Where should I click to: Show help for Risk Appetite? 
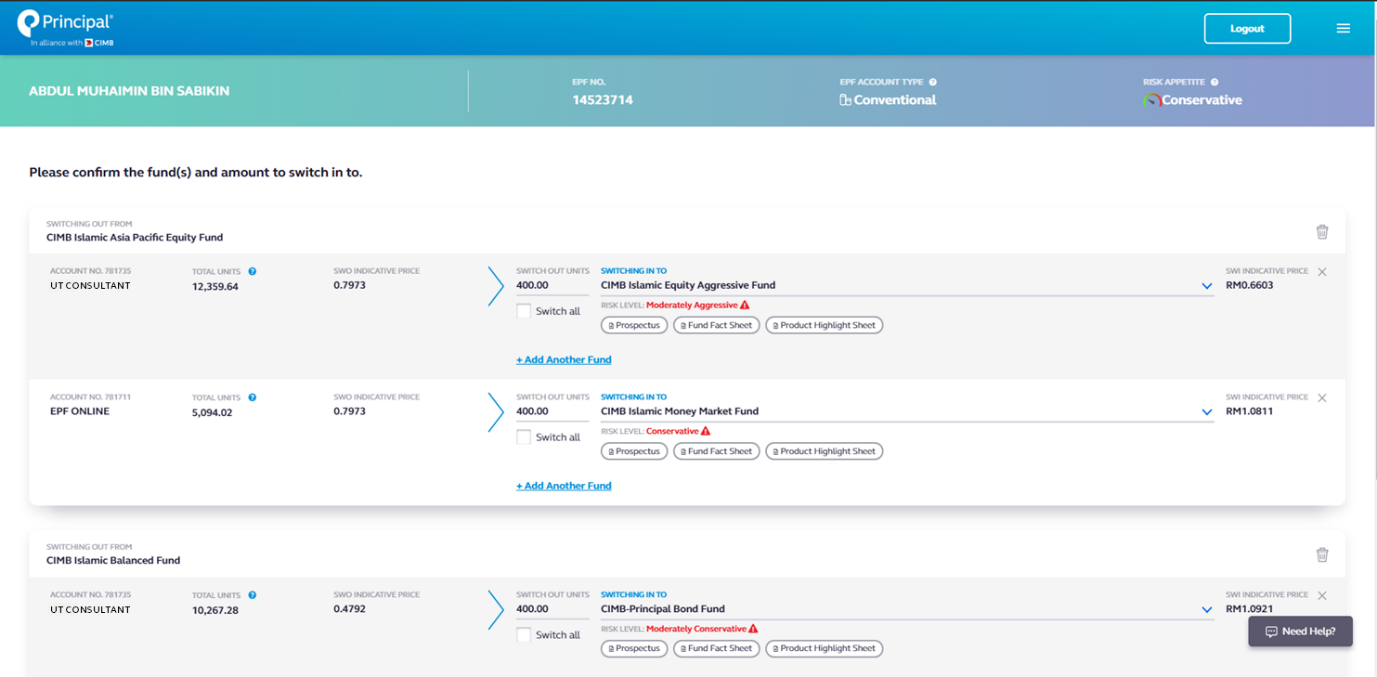[x=1215, y=82]
